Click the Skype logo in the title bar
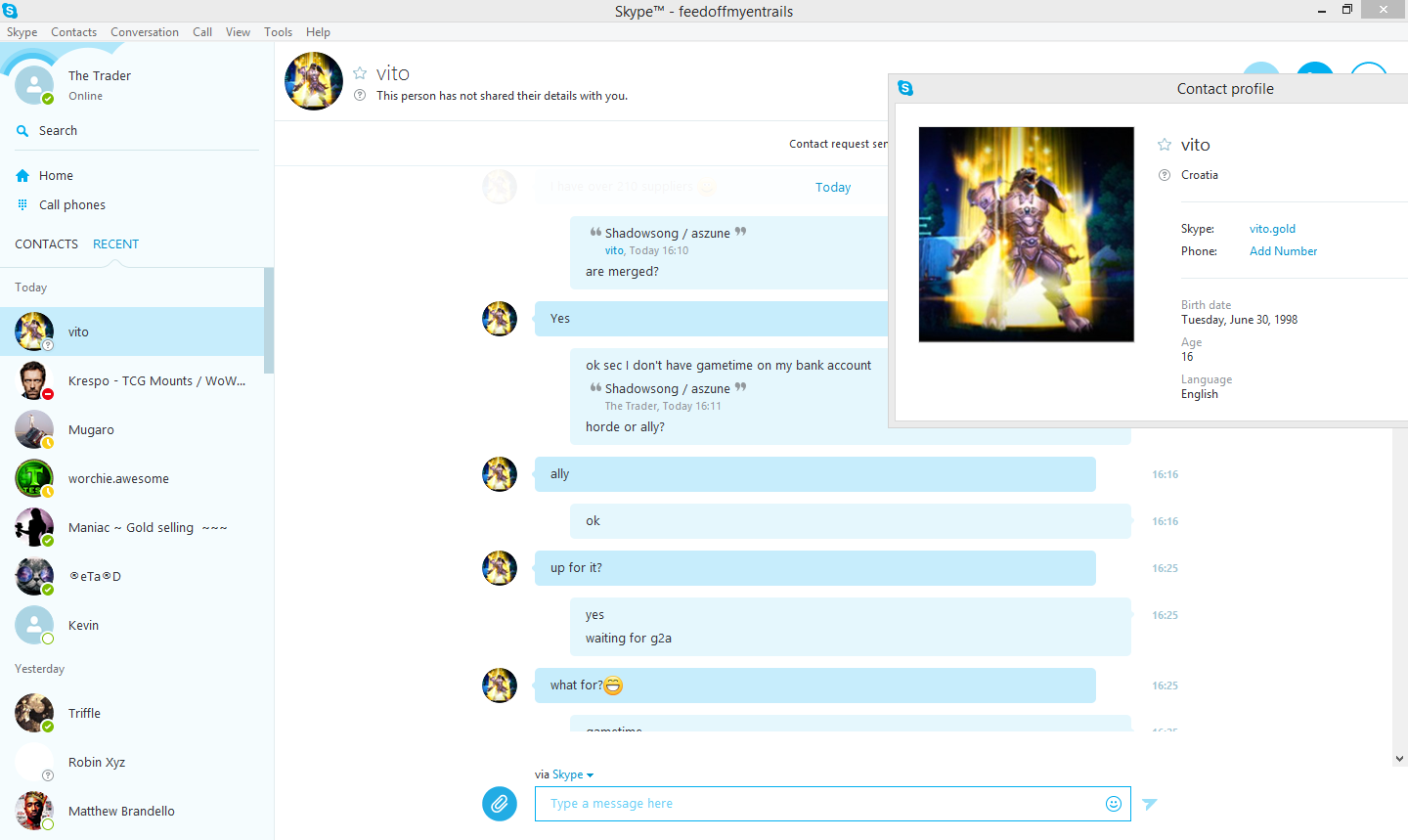 click(x=10, y=11)
